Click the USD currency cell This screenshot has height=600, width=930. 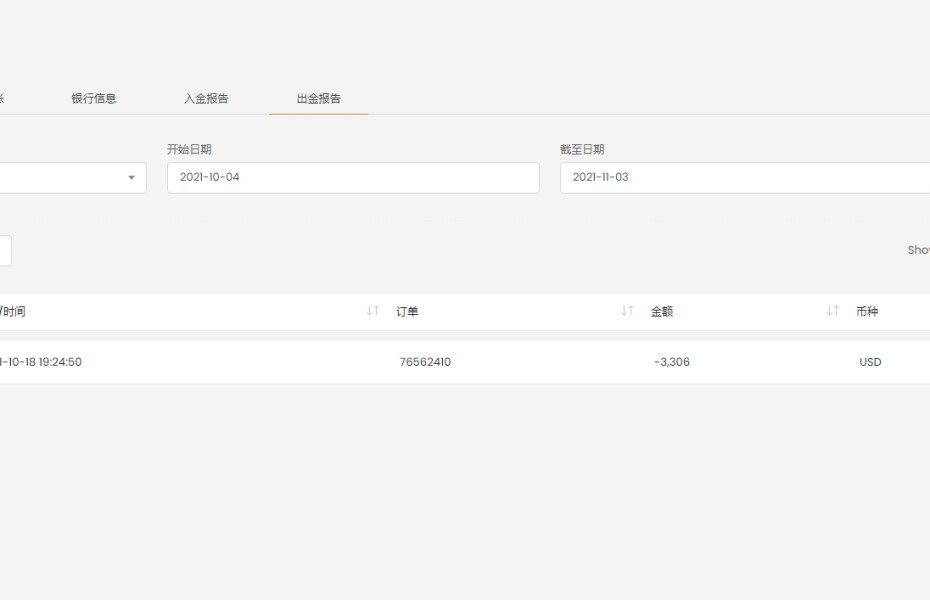(x=870, y=362)
